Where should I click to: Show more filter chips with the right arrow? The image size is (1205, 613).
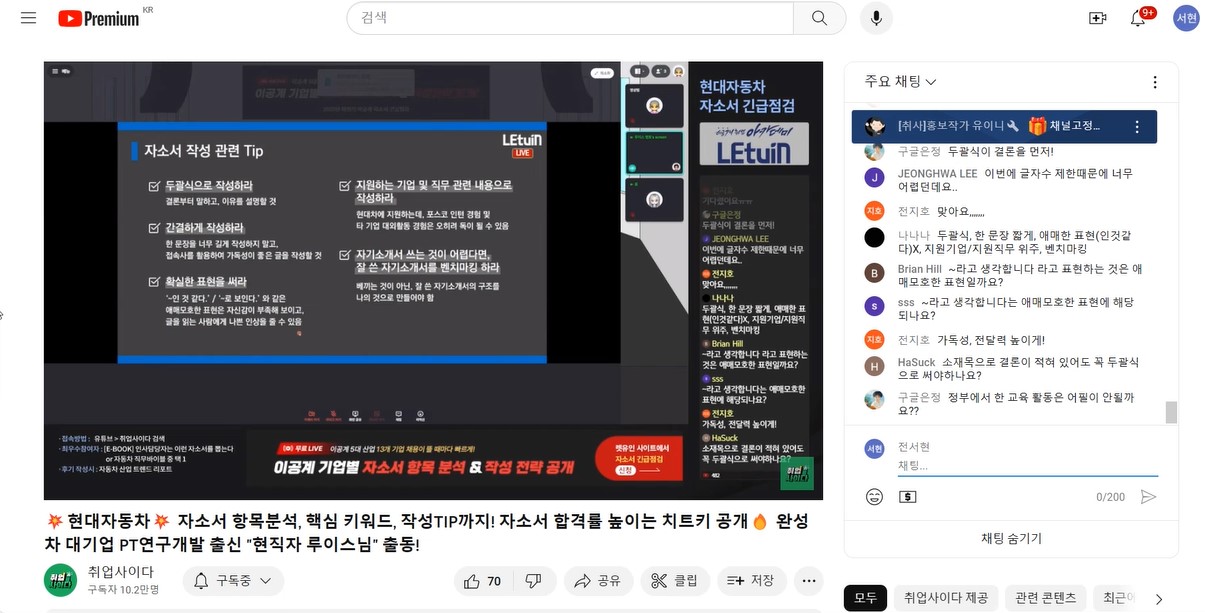coord(1159,598)
